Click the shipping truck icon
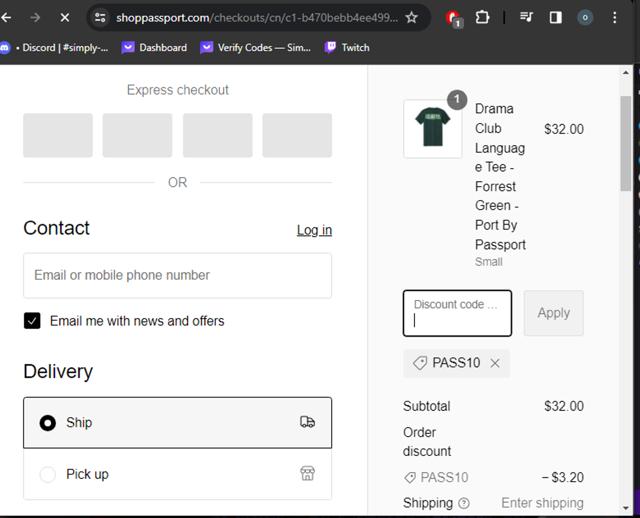The width and height of the screenshot is (640, 518). click(307, 422)
